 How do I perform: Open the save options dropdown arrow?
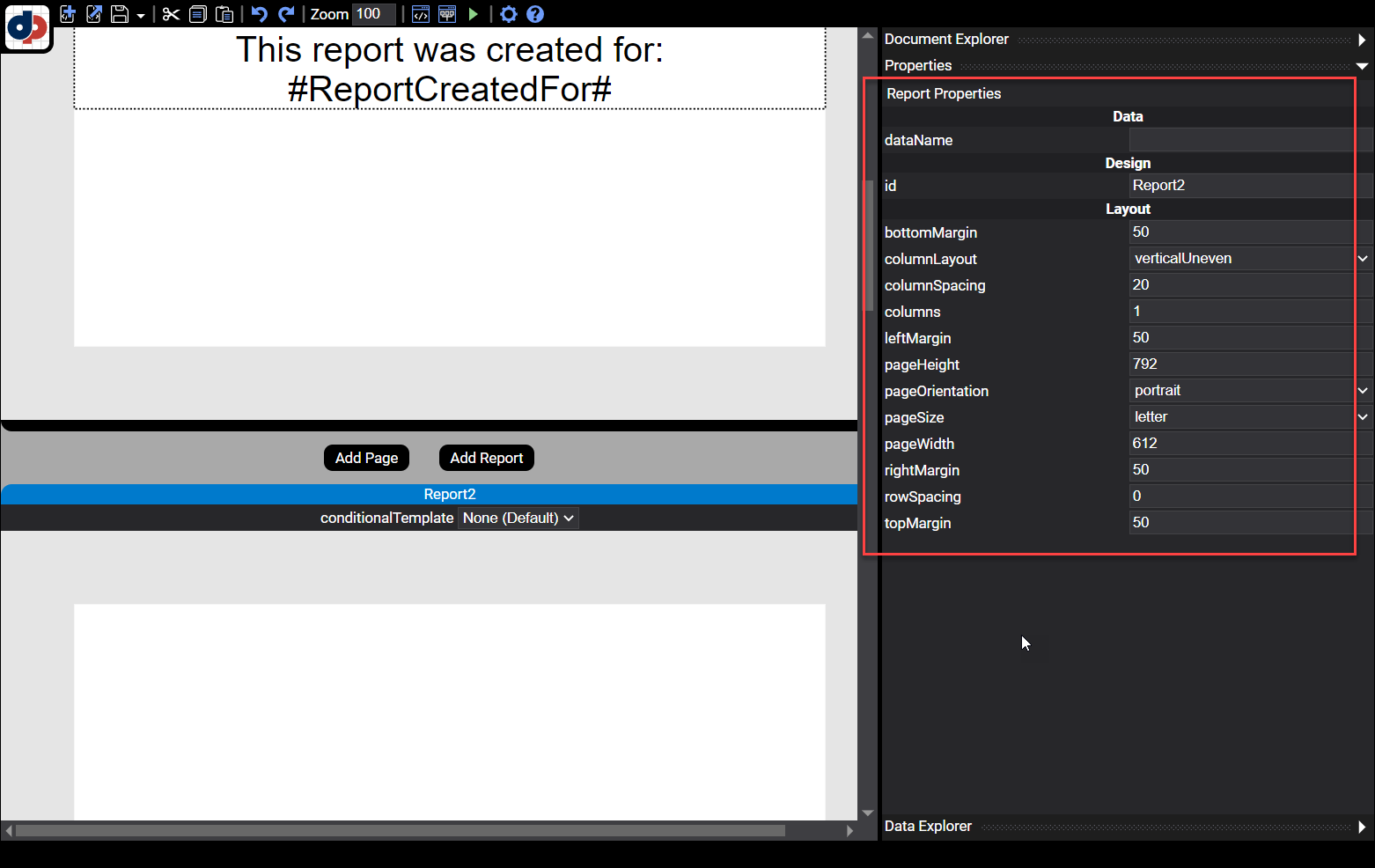point(140,15)
